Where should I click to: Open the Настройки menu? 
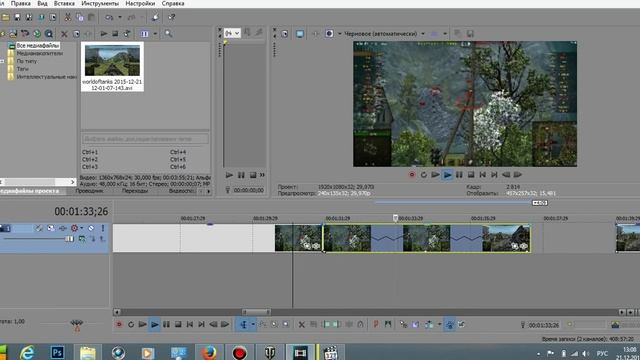[x=140, y=3]
